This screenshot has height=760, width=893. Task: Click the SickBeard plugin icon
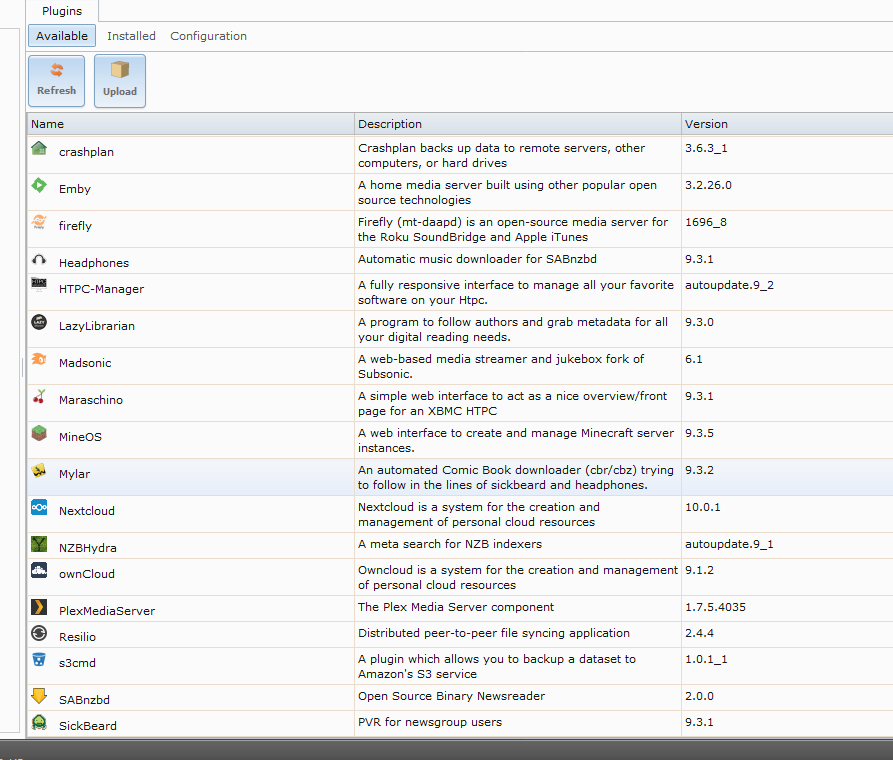pos(39,722)
